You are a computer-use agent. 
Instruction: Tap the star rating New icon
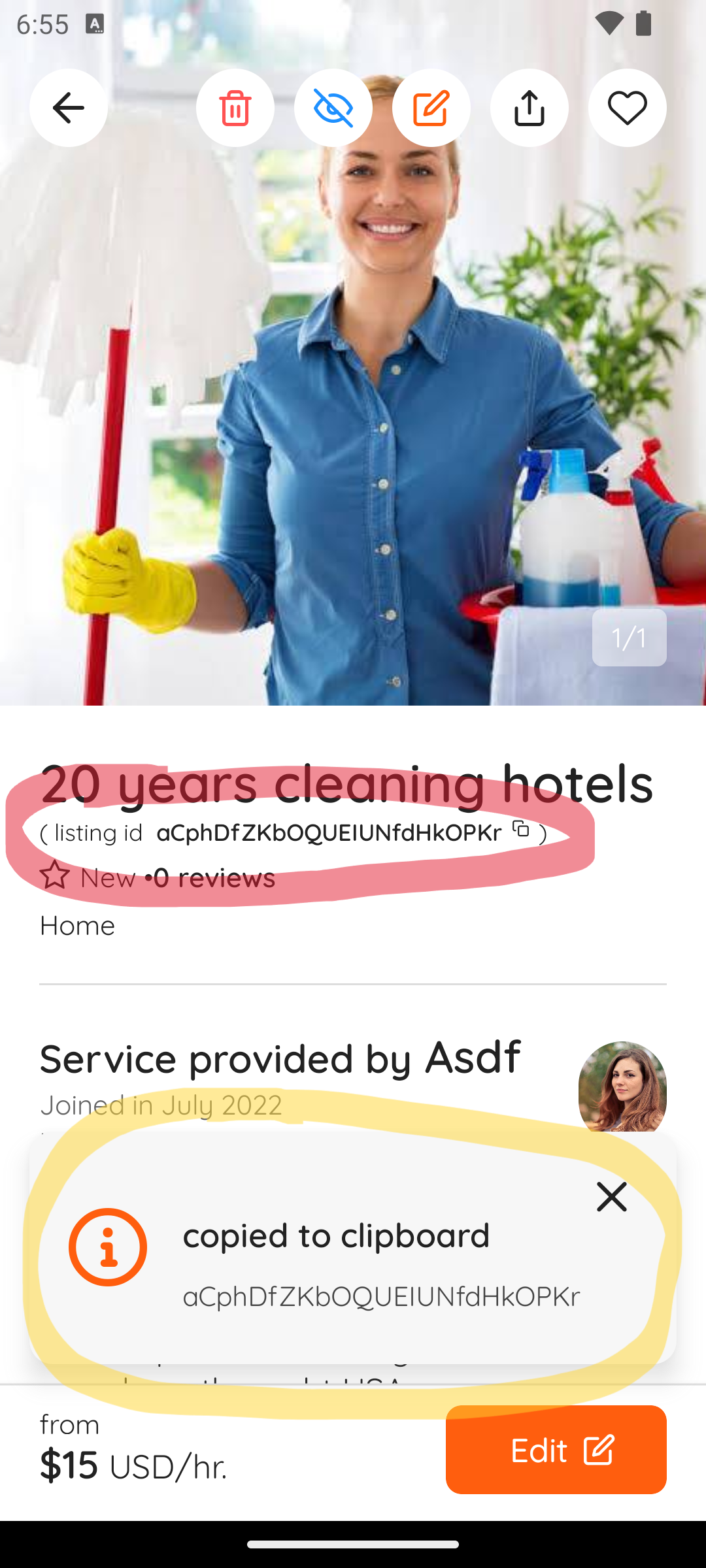tap(55, 876)
